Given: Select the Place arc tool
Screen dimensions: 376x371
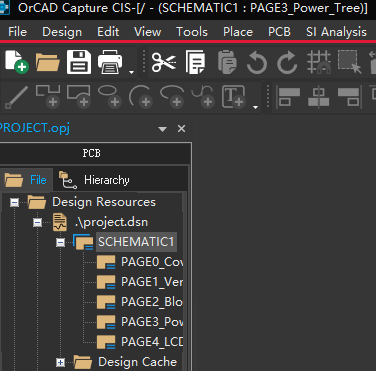Looking at the screenshot, I should [x=140, y=96].
